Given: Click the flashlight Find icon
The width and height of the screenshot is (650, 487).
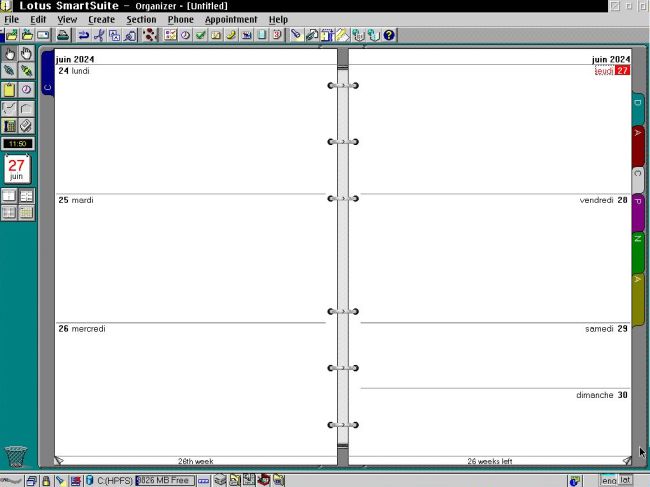Looking at the screenshot, I should point(296,35).
